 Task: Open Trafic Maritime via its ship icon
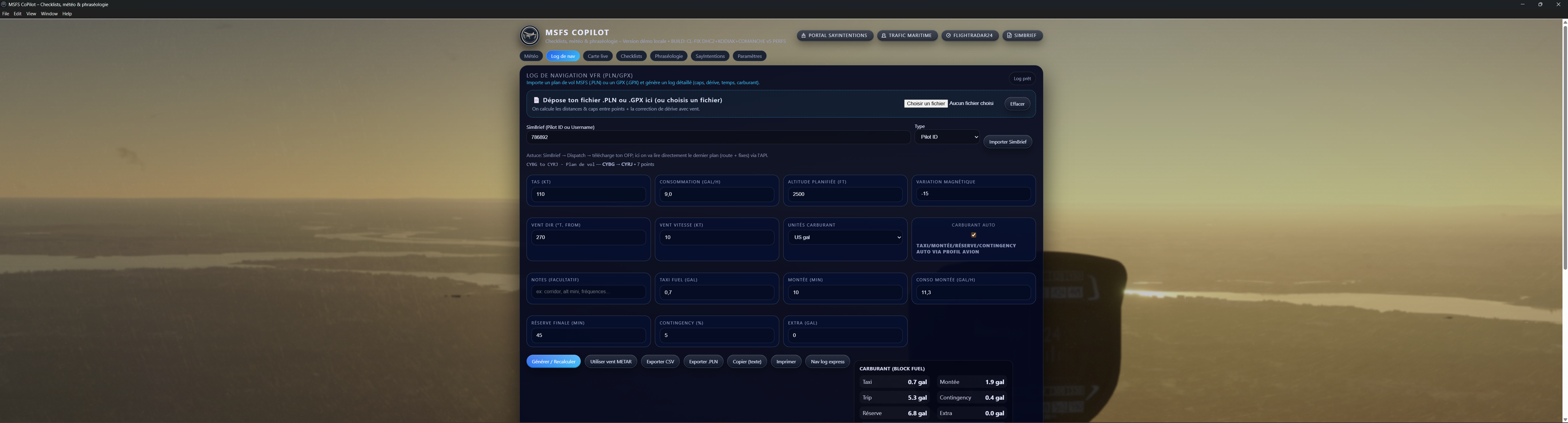point(884,36)
